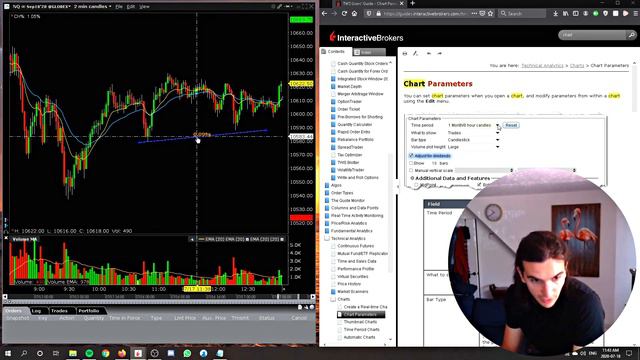Click the highlight pen icon in help toolbar

(x=416, y=53)
